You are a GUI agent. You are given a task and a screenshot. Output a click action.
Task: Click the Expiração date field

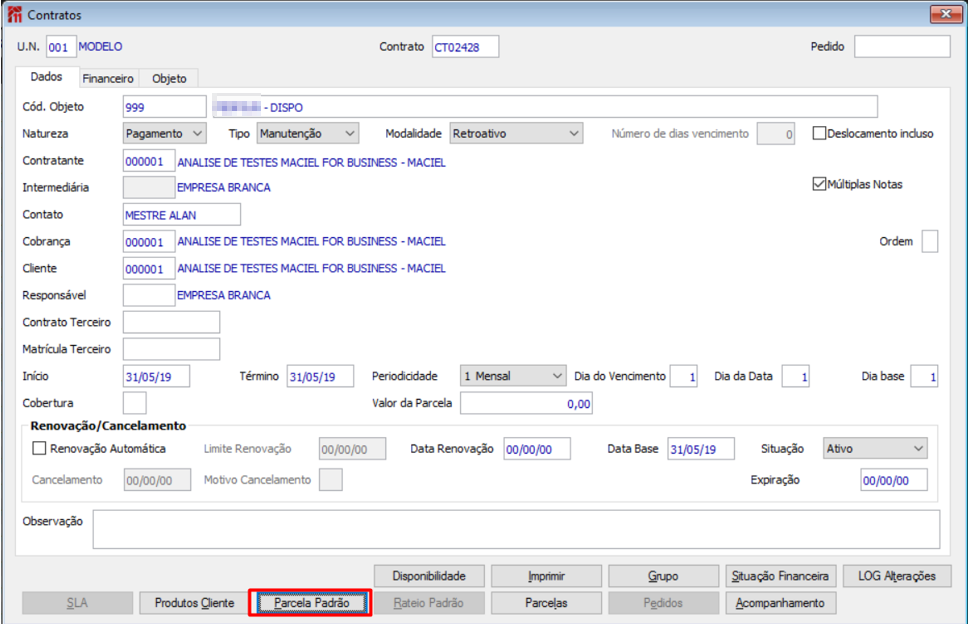pyautogui.click(x=894, y=480)
